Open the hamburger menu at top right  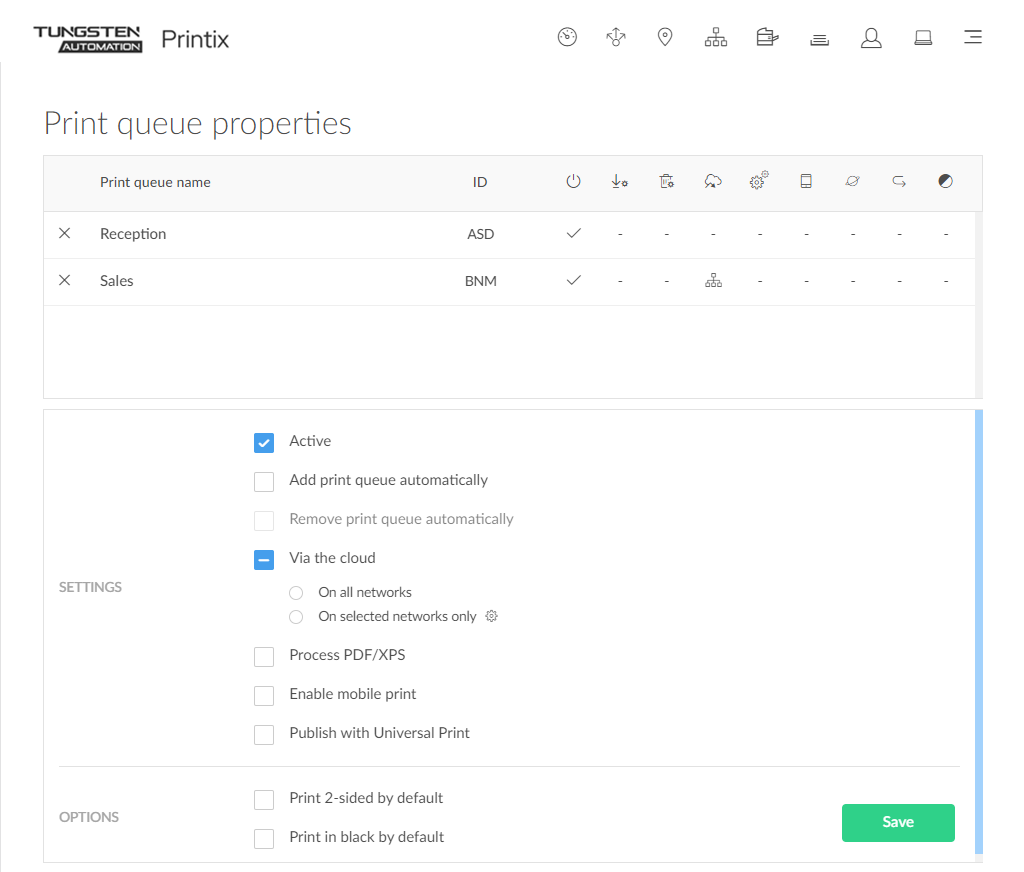pyautogui.click(x=972, y=38)
